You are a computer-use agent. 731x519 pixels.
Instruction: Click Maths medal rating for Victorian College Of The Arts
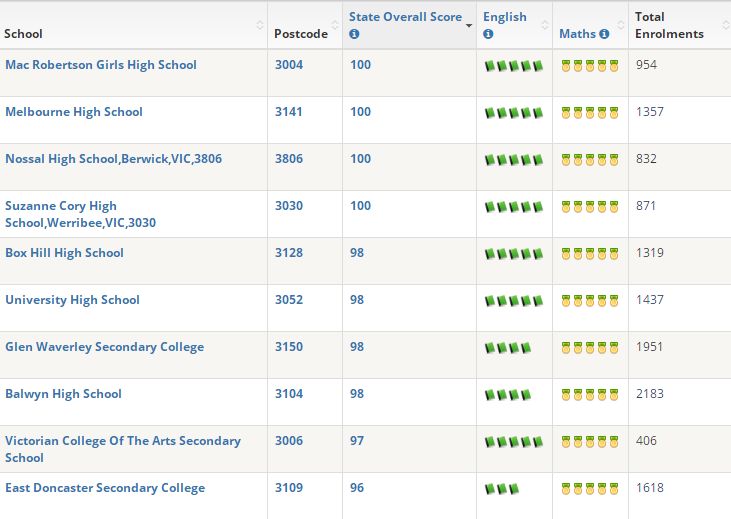coord(590,442)
